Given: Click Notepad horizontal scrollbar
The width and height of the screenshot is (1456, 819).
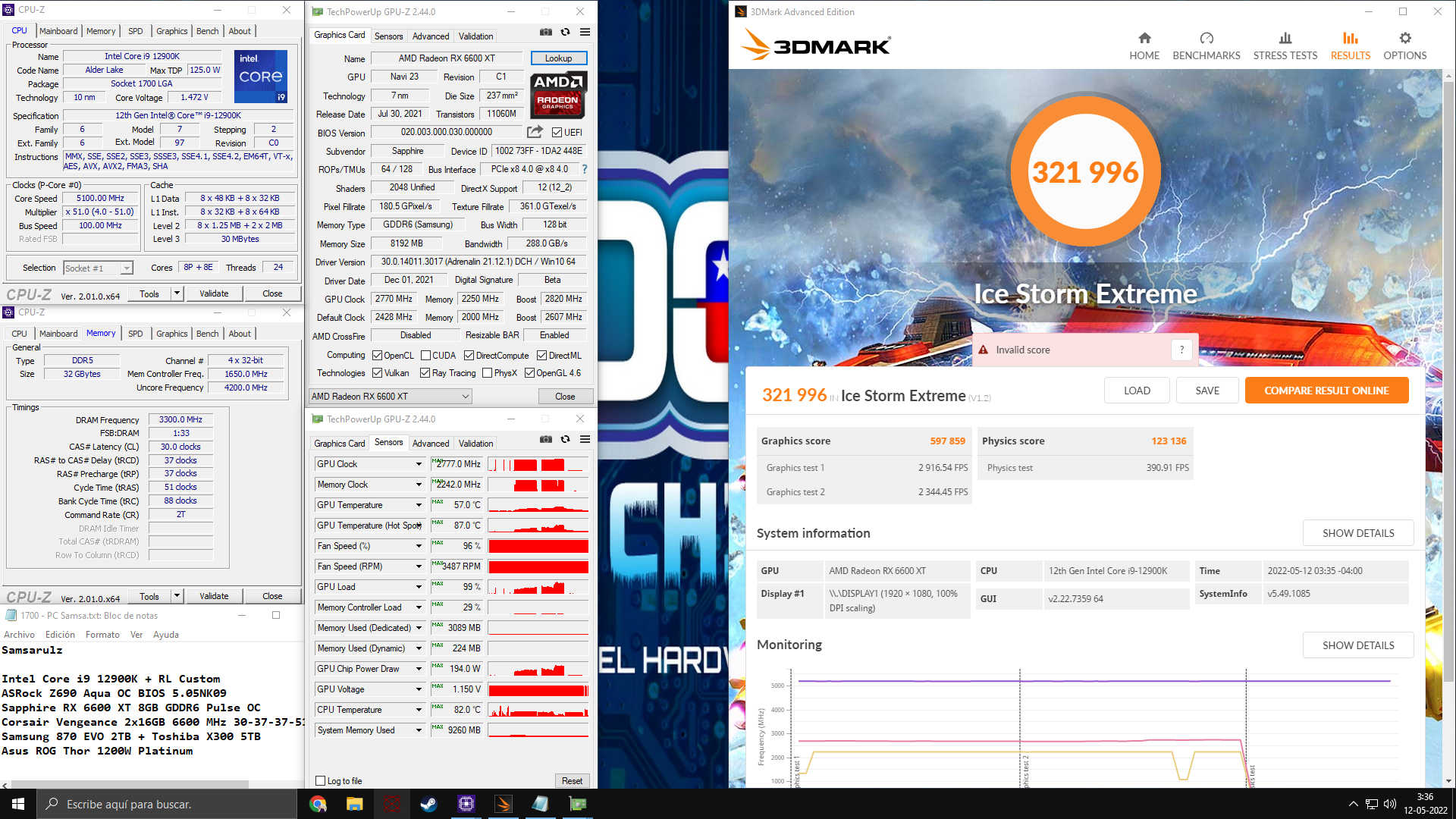Looking at the screenshot, I should click(x=129, y=784).
